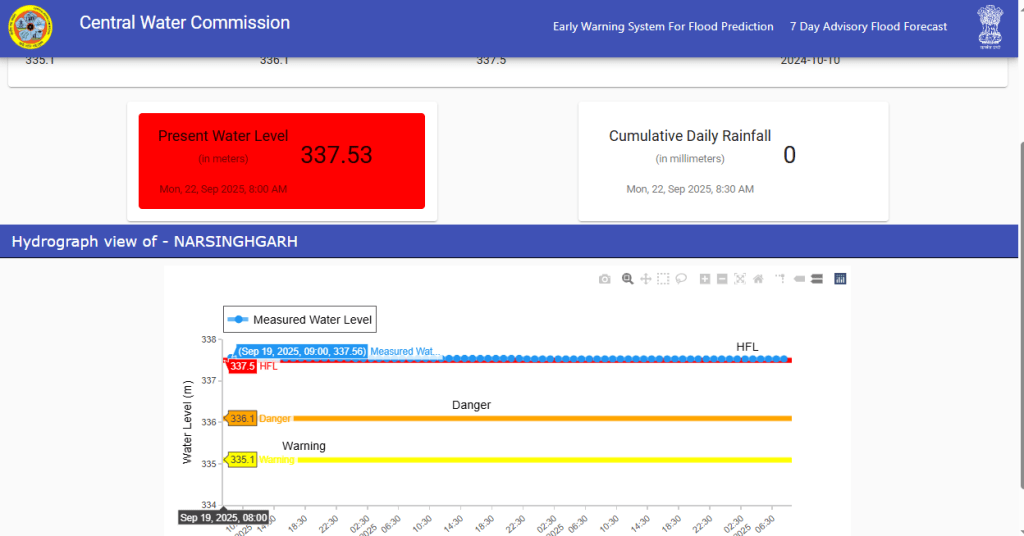Select the Pan tool in chart toolbar
The width and height of the screenshot is (1024, 536).
[x=646, y=279]
